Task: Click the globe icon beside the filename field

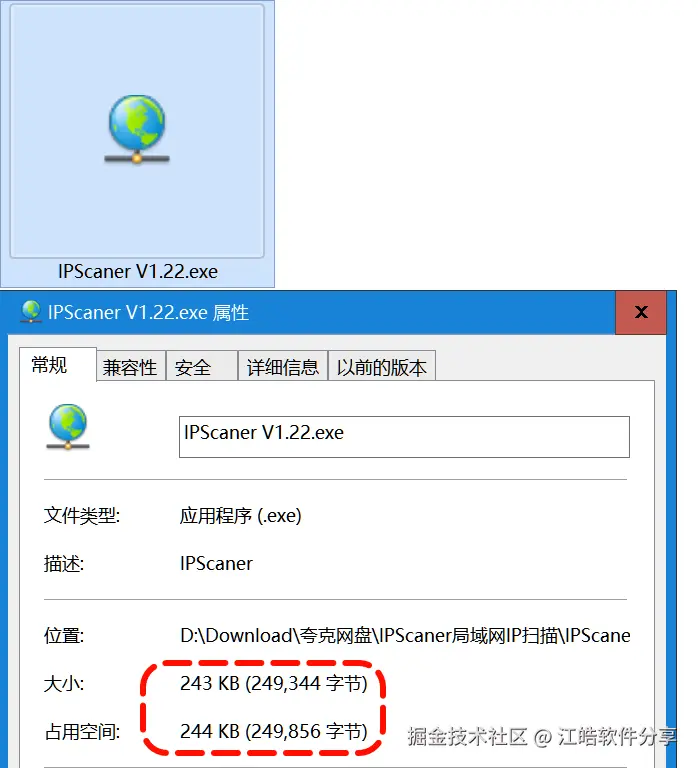Action: tap(68, 426)
